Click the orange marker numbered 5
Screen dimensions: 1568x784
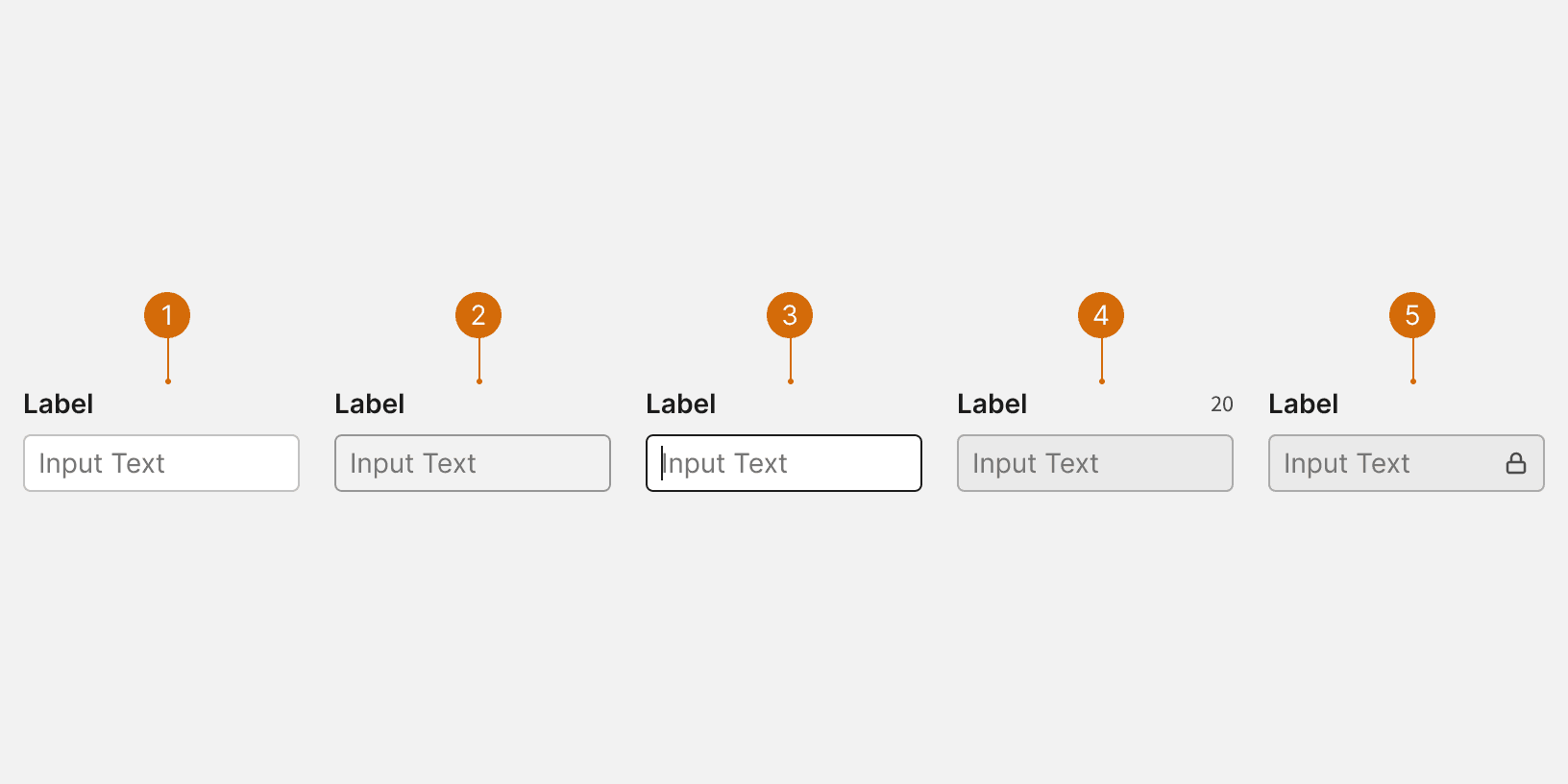1412,315
